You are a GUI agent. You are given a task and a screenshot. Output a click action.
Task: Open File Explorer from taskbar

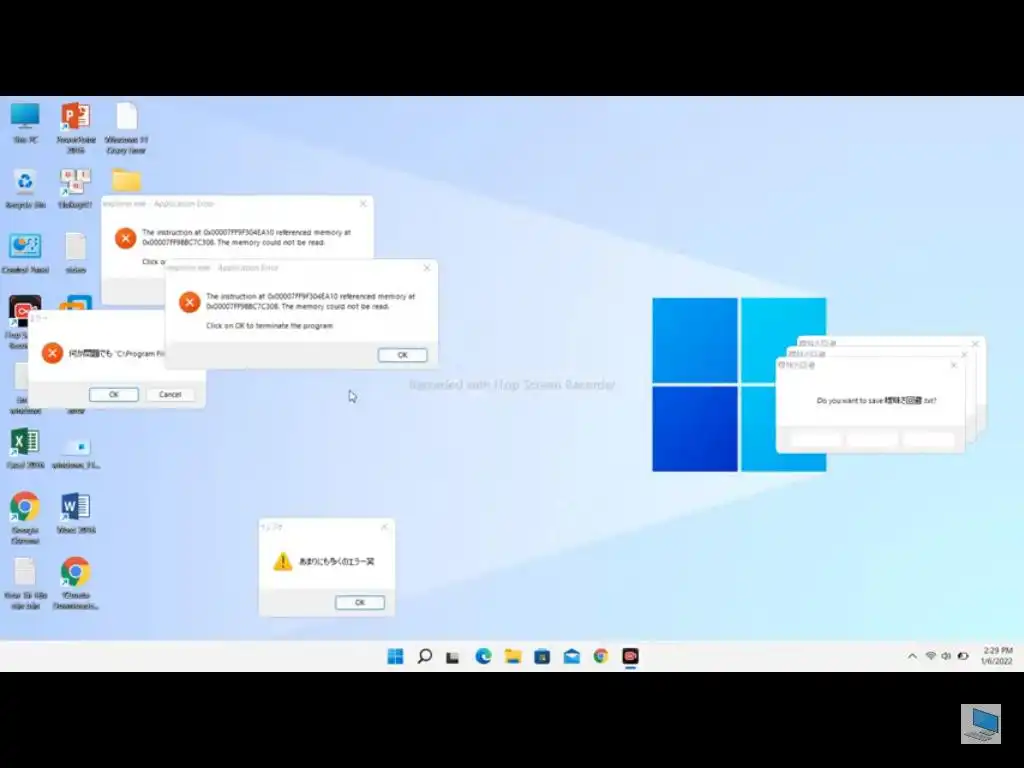[x=513, y=656]
